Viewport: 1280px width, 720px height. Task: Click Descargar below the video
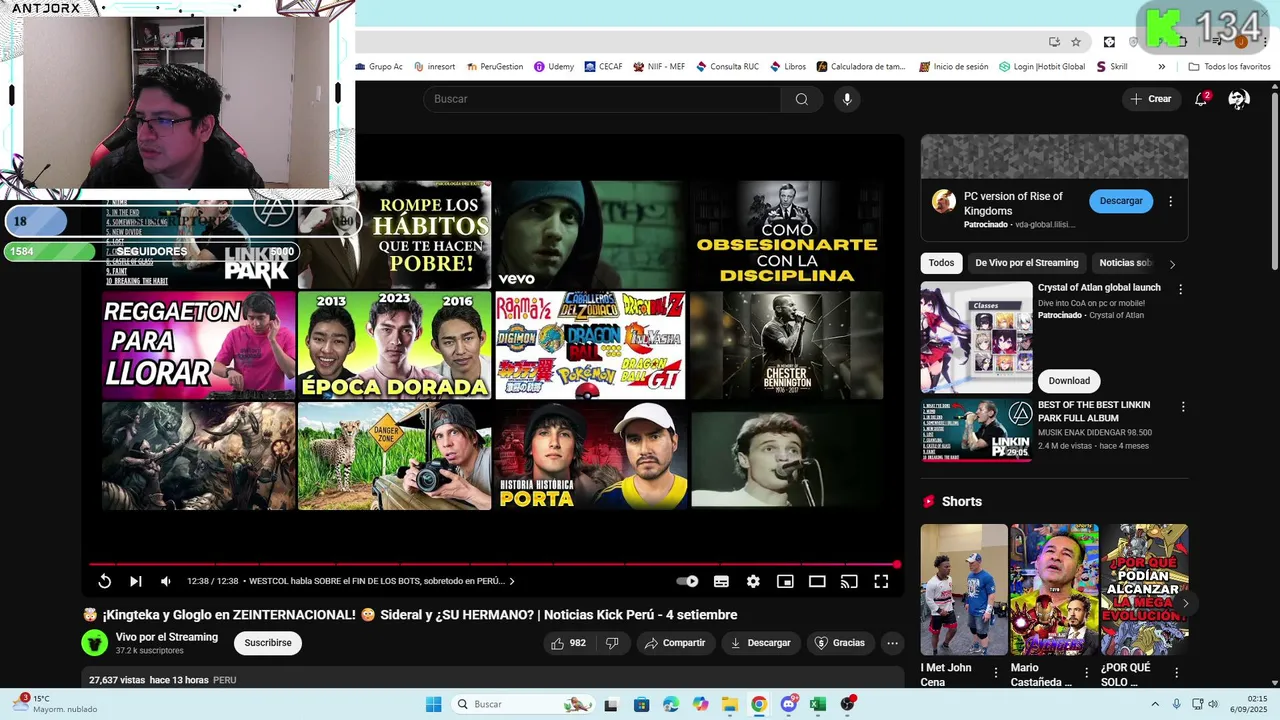[x=760, y=643]
